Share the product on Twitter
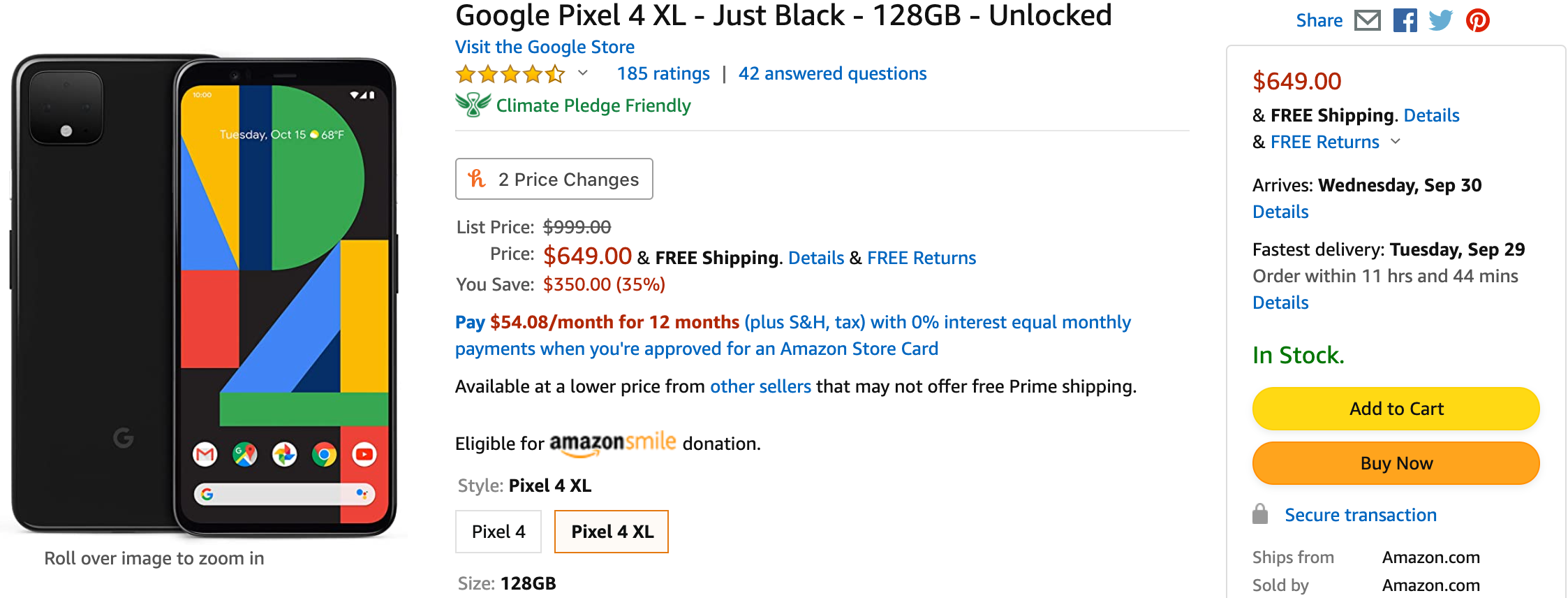The image size is (1568, 598). [x=1440, y=20]
